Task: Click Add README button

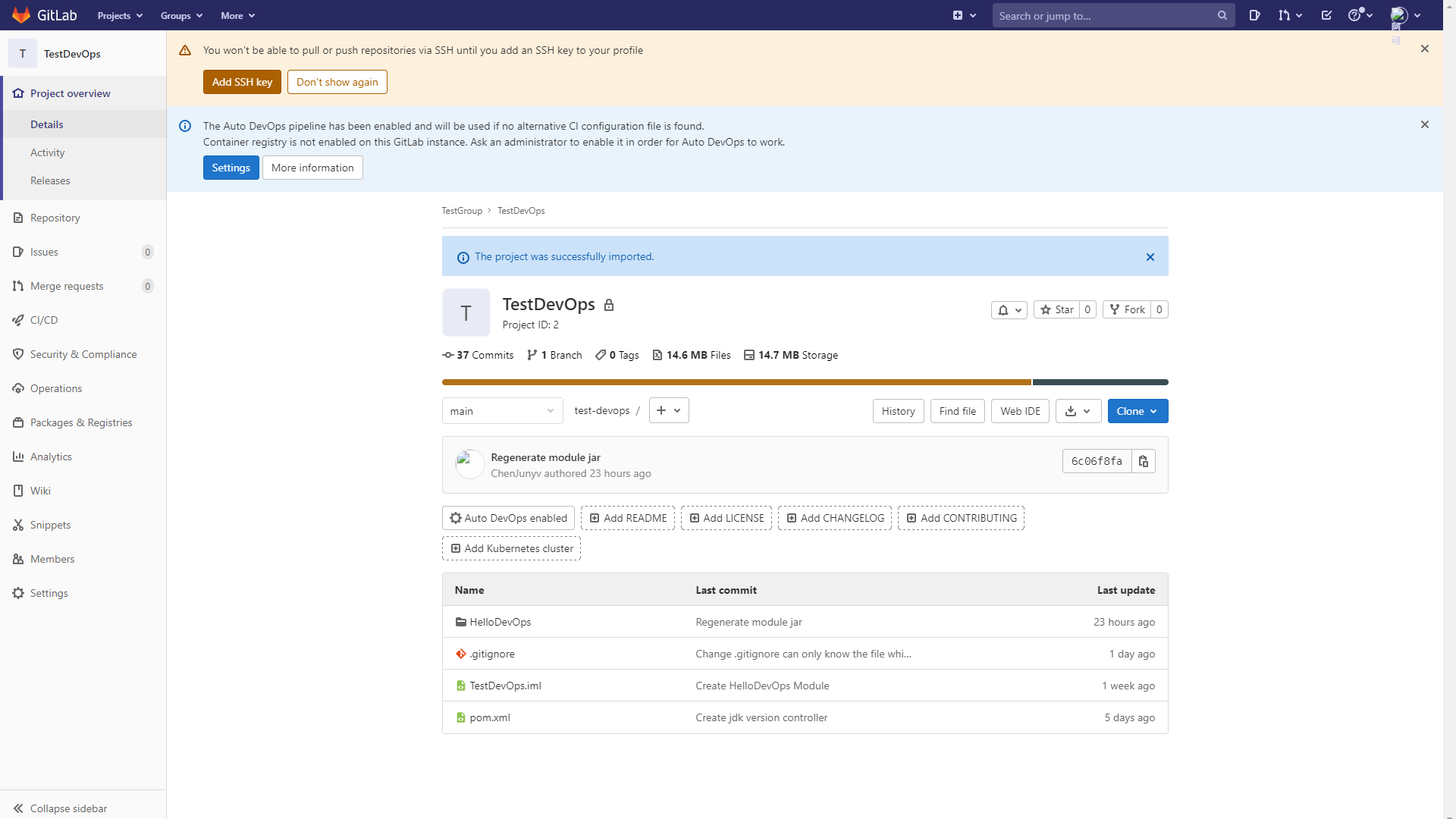Action: pos(628,518)
